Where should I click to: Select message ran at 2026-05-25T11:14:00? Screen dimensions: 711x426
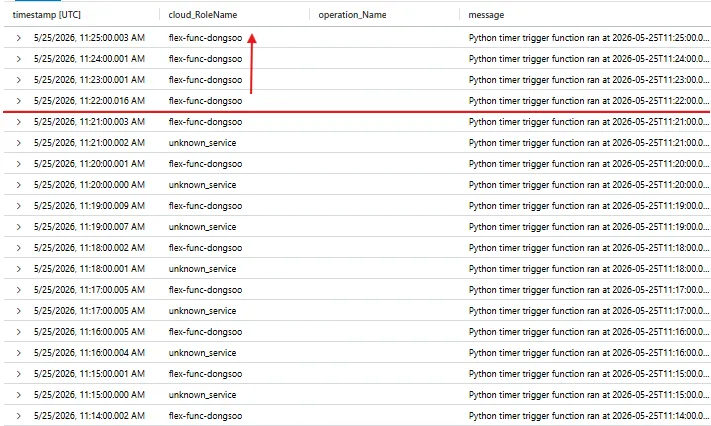click(x=589, y=416)
